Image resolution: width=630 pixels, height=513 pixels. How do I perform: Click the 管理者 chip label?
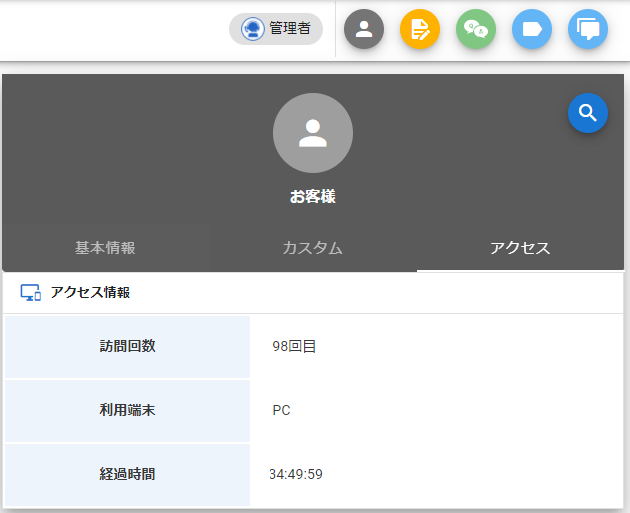click(x=289, y=29)
